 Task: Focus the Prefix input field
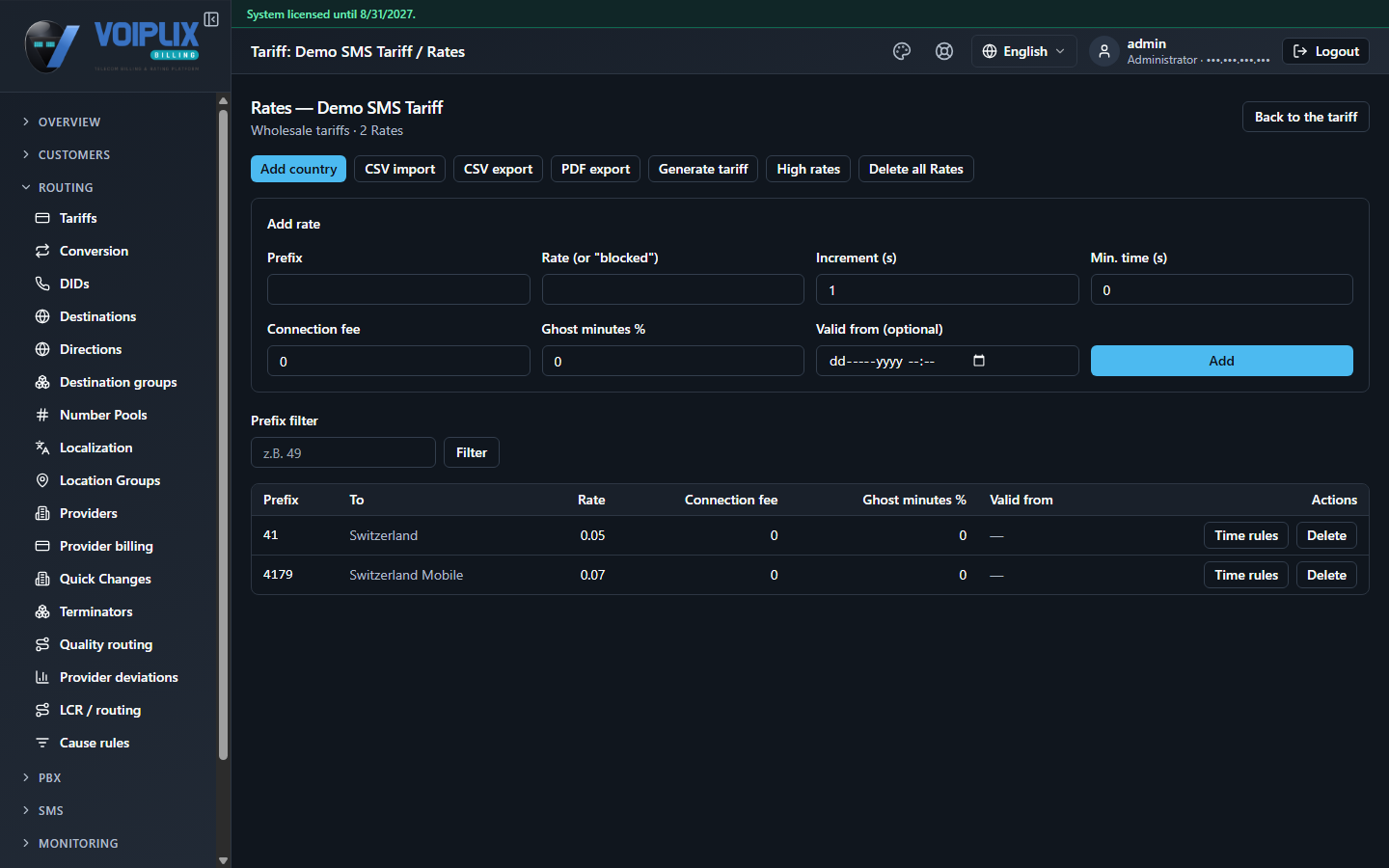click(x=398, y=289)
